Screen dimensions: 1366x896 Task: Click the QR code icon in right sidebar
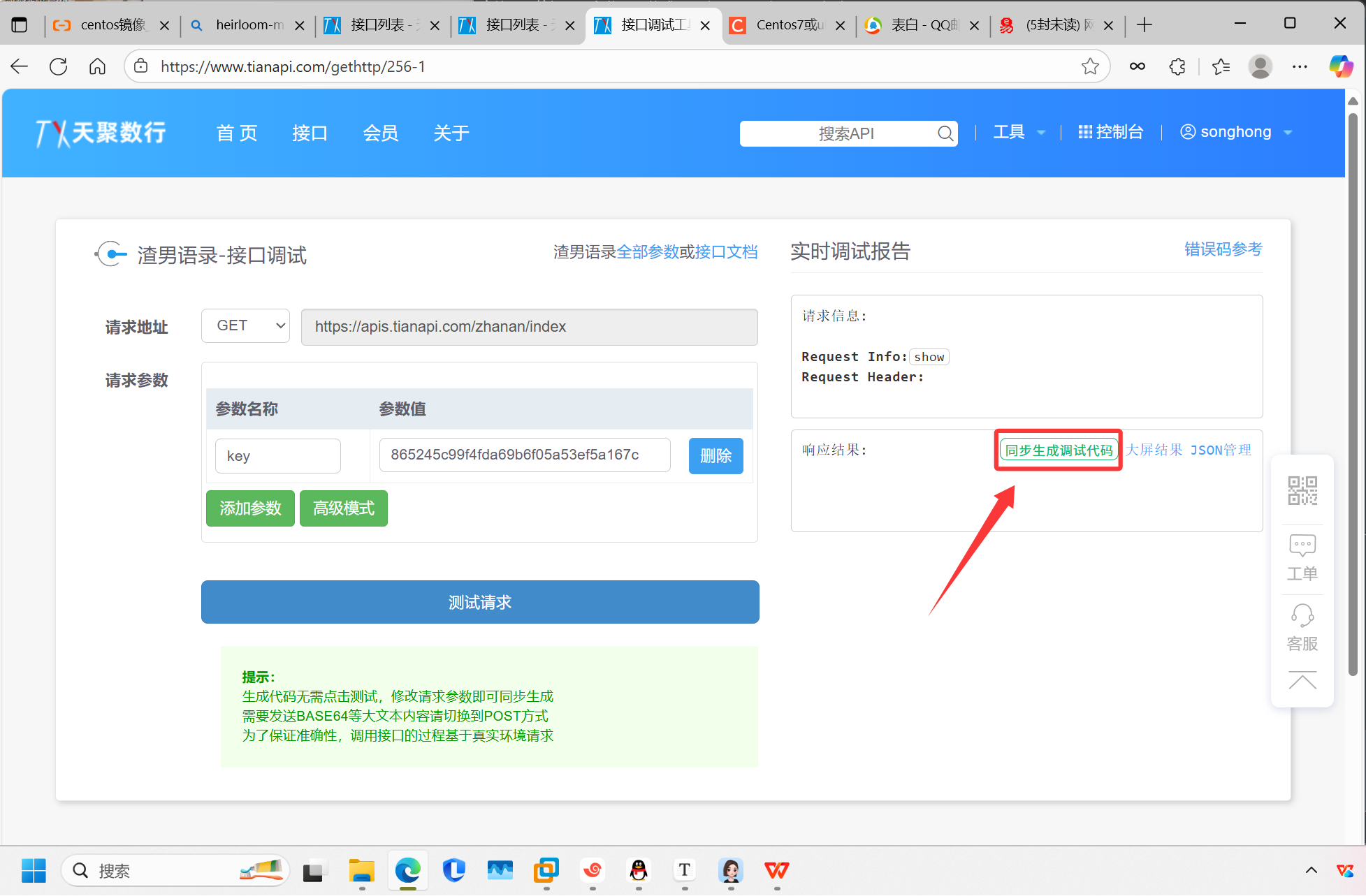(1302, 490)
